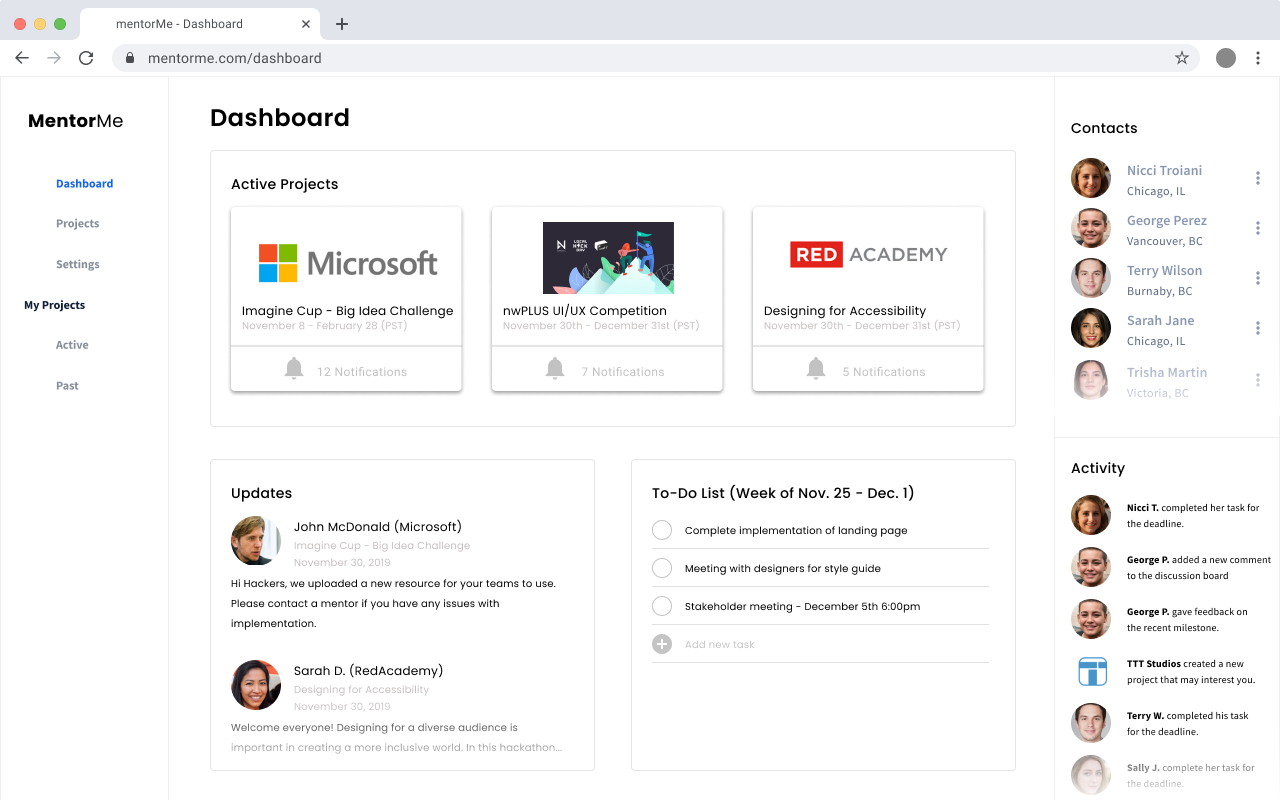This screenshot has width=1280, height=800.
Task: Click John McDonald (Microsoft) update heading
Action: (378, 527)
